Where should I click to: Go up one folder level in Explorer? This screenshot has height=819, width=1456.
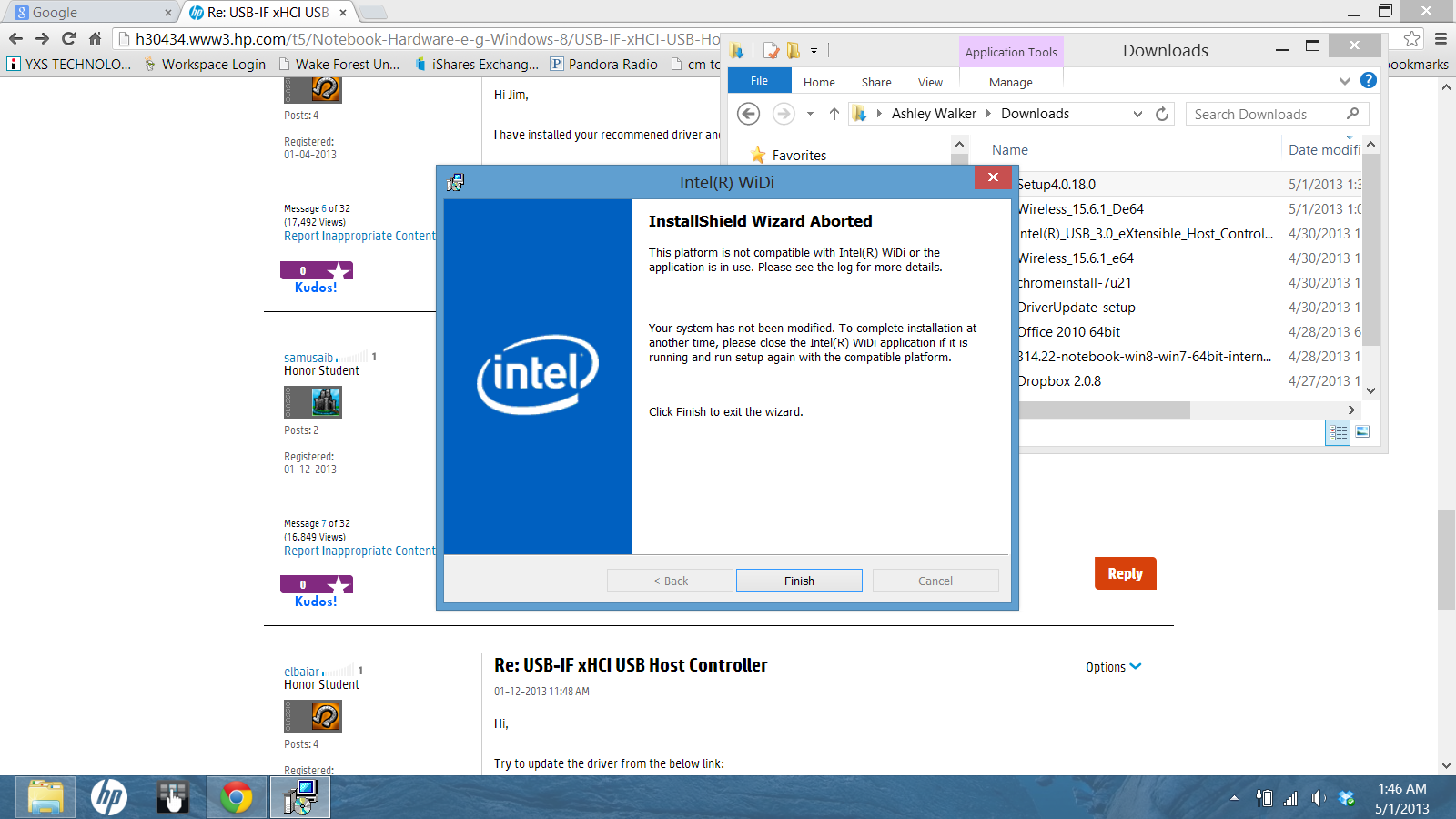tap(834, 114)
